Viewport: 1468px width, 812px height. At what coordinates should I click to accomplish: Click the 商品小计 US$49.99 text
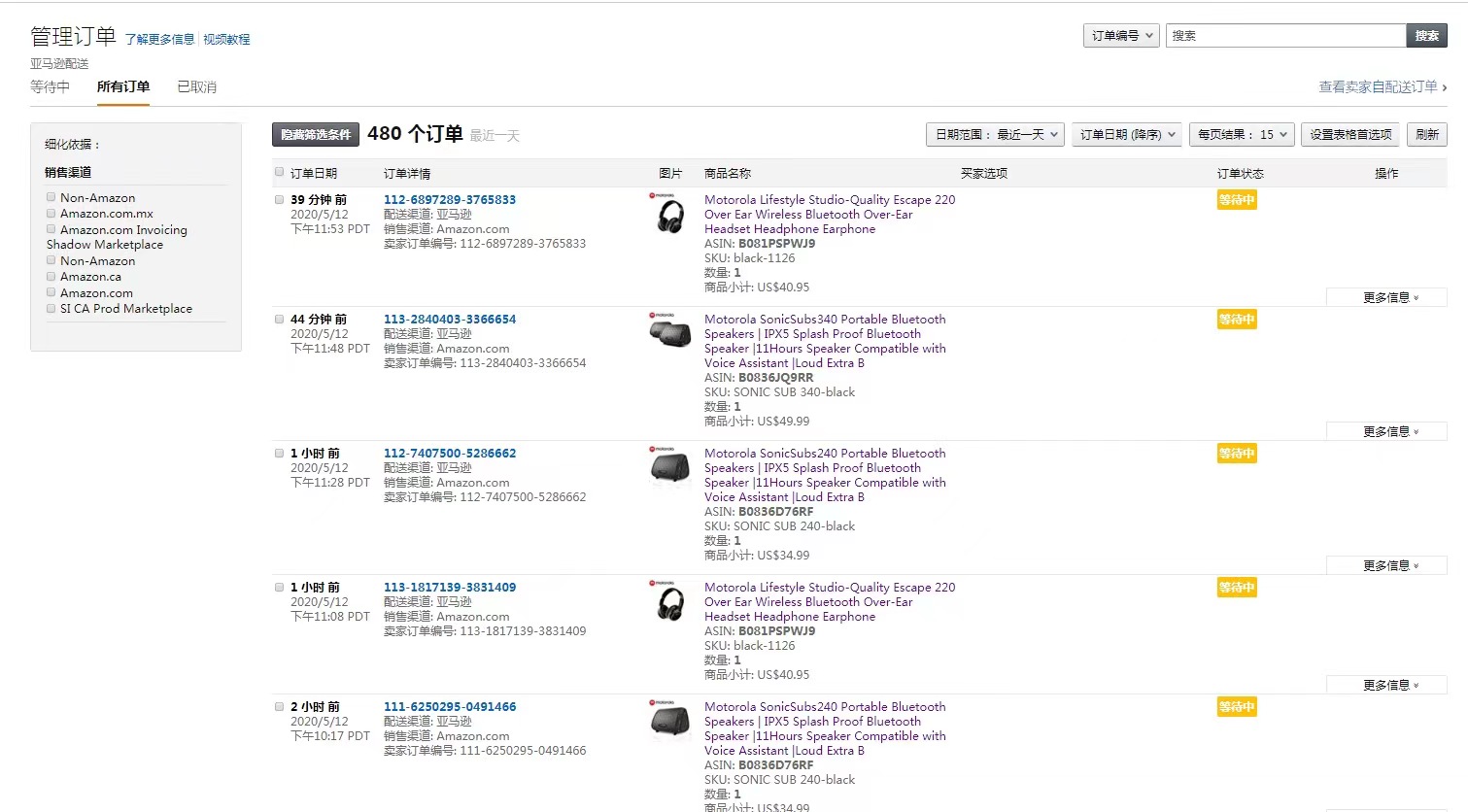pos(757,421)
